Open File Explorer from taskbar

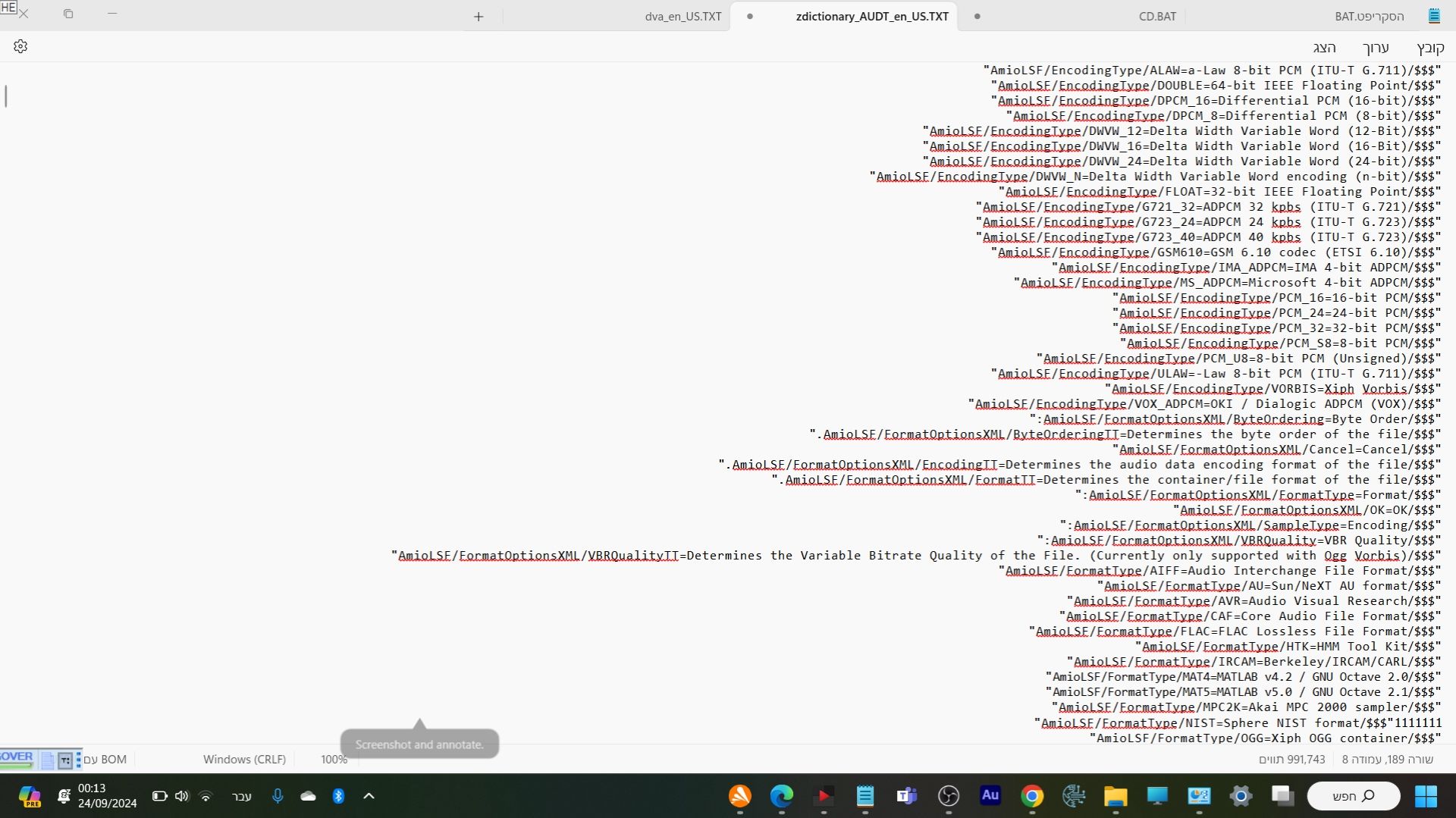click(1116, 796)
